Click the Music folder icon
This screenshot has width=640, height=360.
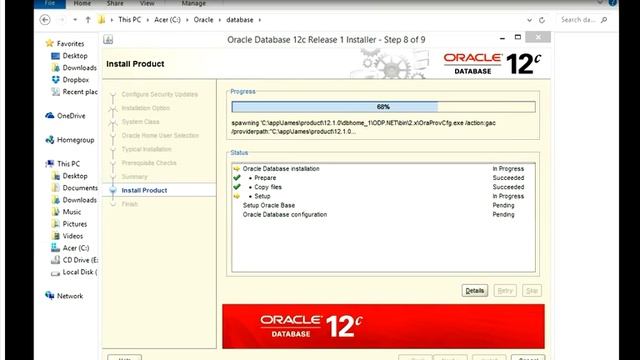(x=56, y=212)
